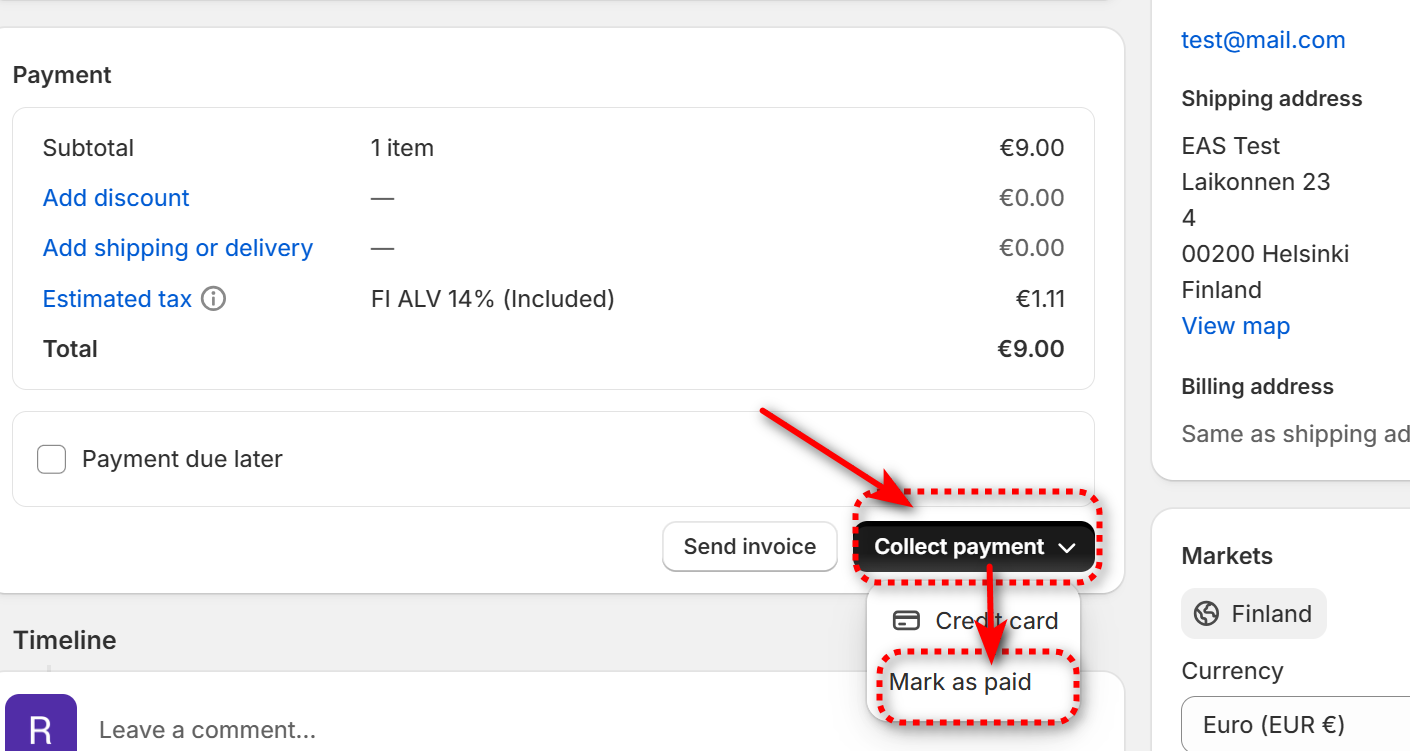The image size is (1410, 751).
Task: Choose the Credit card payment option
Action: click(995, 621)
